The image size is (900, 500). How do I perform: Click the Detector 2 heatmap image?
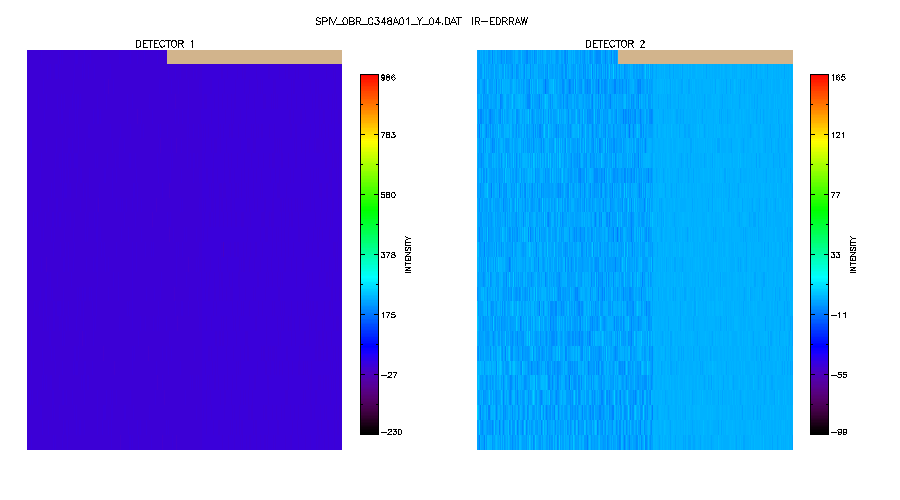635,250
